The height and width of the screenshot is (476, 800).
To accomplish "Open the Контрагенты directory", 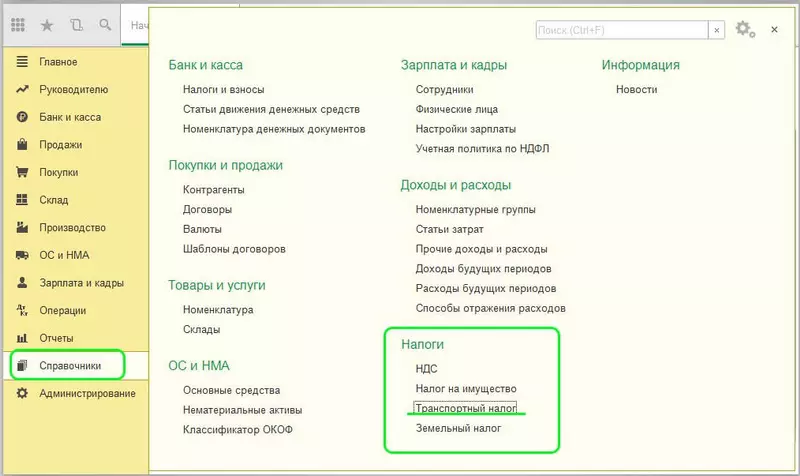I will pos(213,190).
